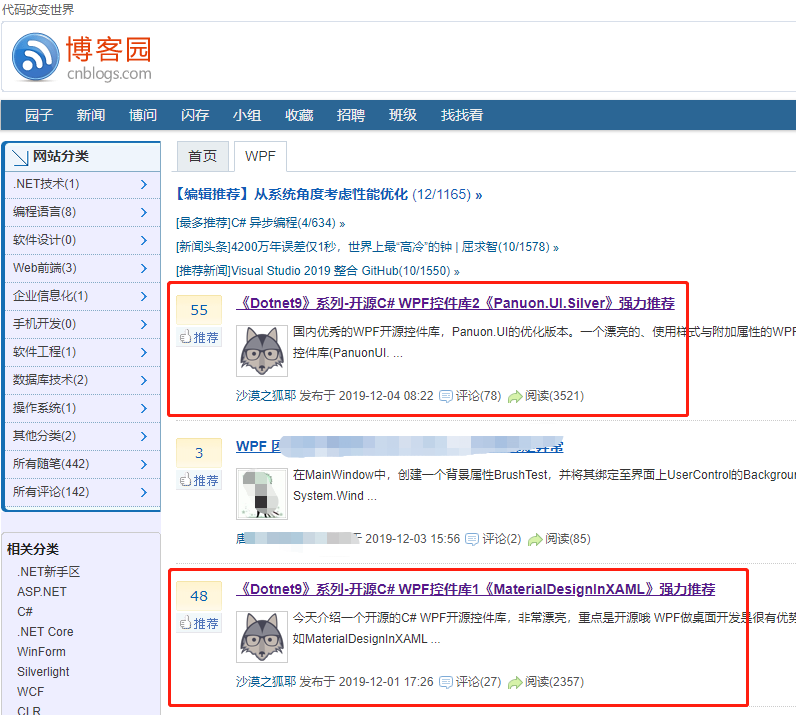Expand the 所有随笔(442) category arrow
This screenshot has width=796, height=715.
(x=144, y=464)
